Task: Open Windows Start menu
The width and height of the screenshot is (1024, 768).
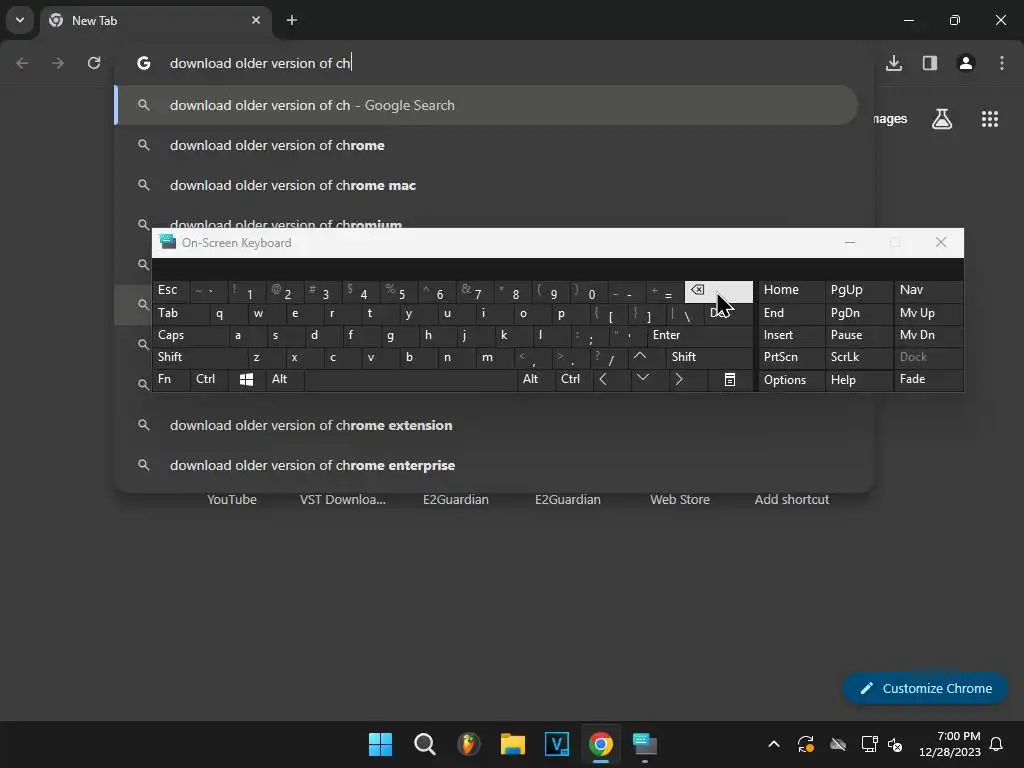Action: pos(380,744)
